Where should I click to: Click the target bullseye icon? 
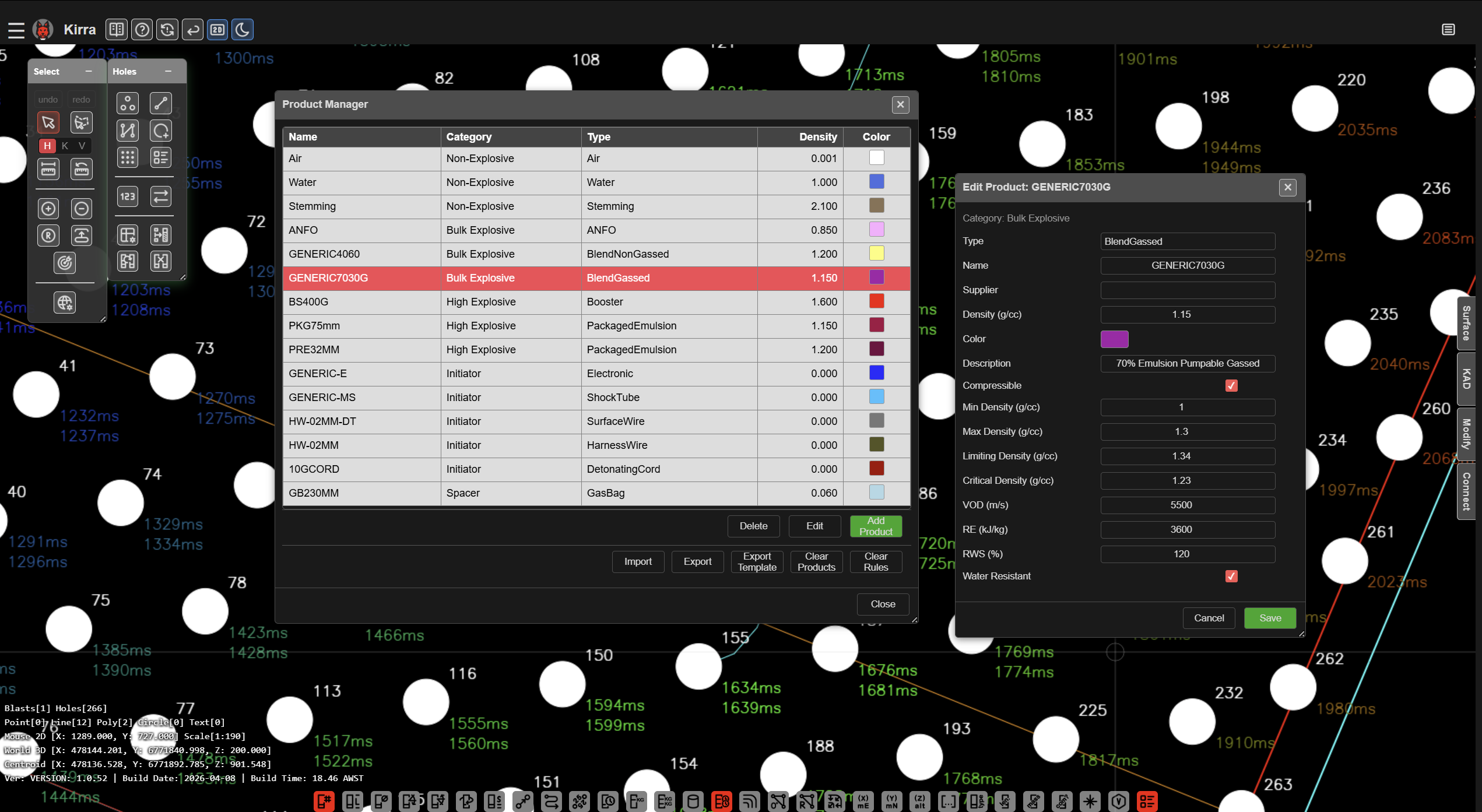(65, 263)
